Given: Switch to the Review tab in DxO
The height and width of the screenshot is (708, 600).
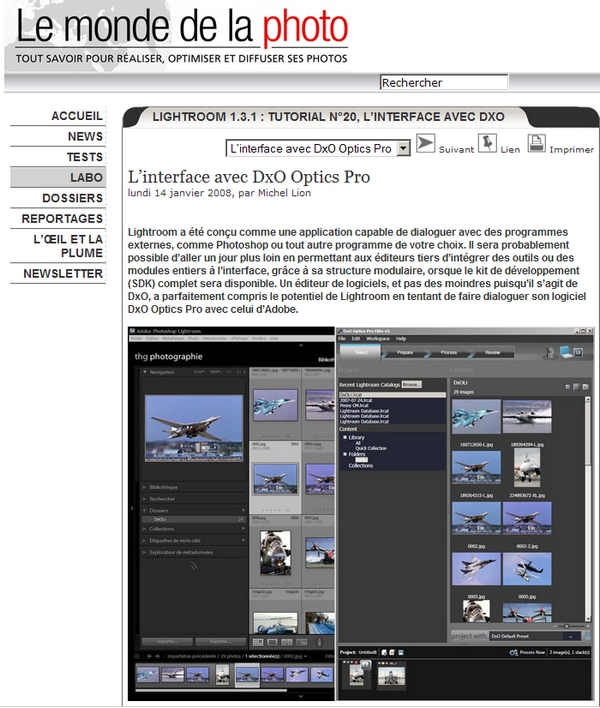Looking at the screenshot, I should click(493, 352).
